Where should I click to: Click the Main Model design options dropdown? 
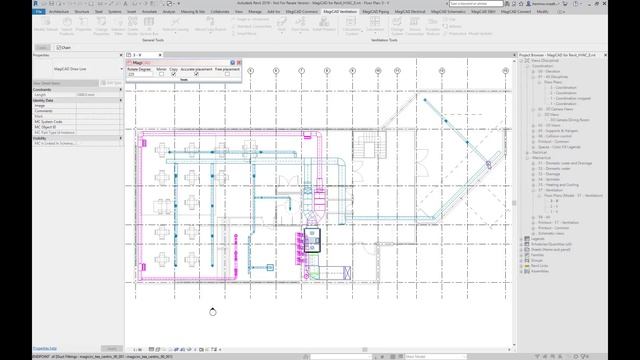point(436,356)
